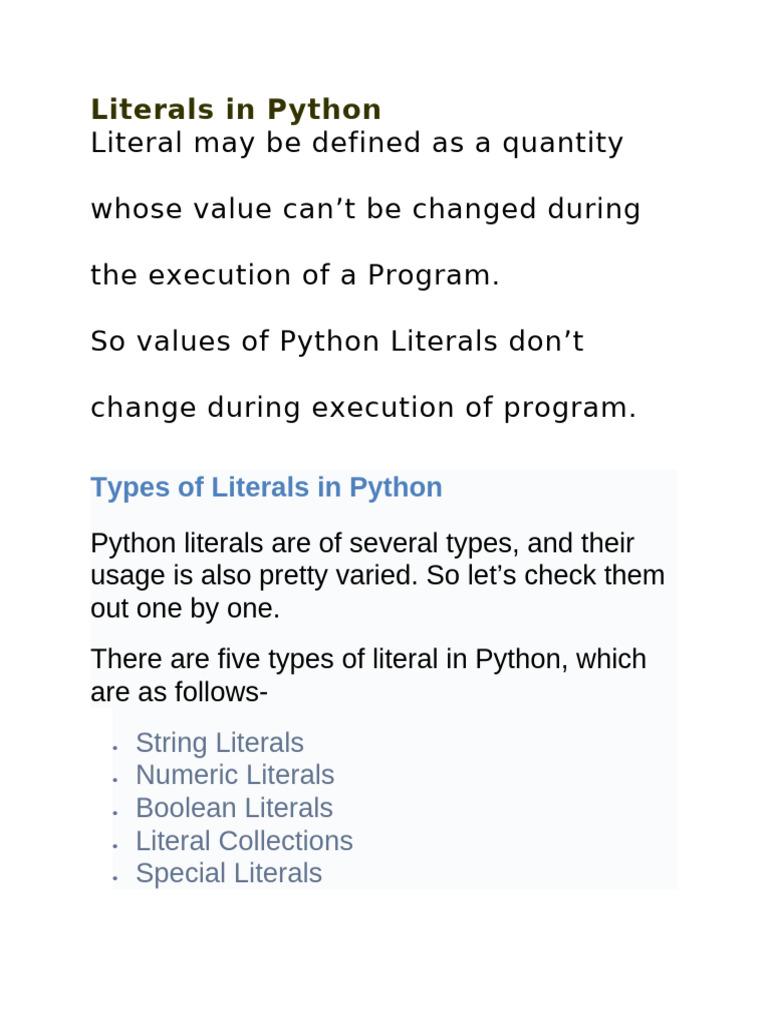Follow the Special Literals link
This screenshot has height=1024, width=768.
pyautogui.click(x=229, y=874)
